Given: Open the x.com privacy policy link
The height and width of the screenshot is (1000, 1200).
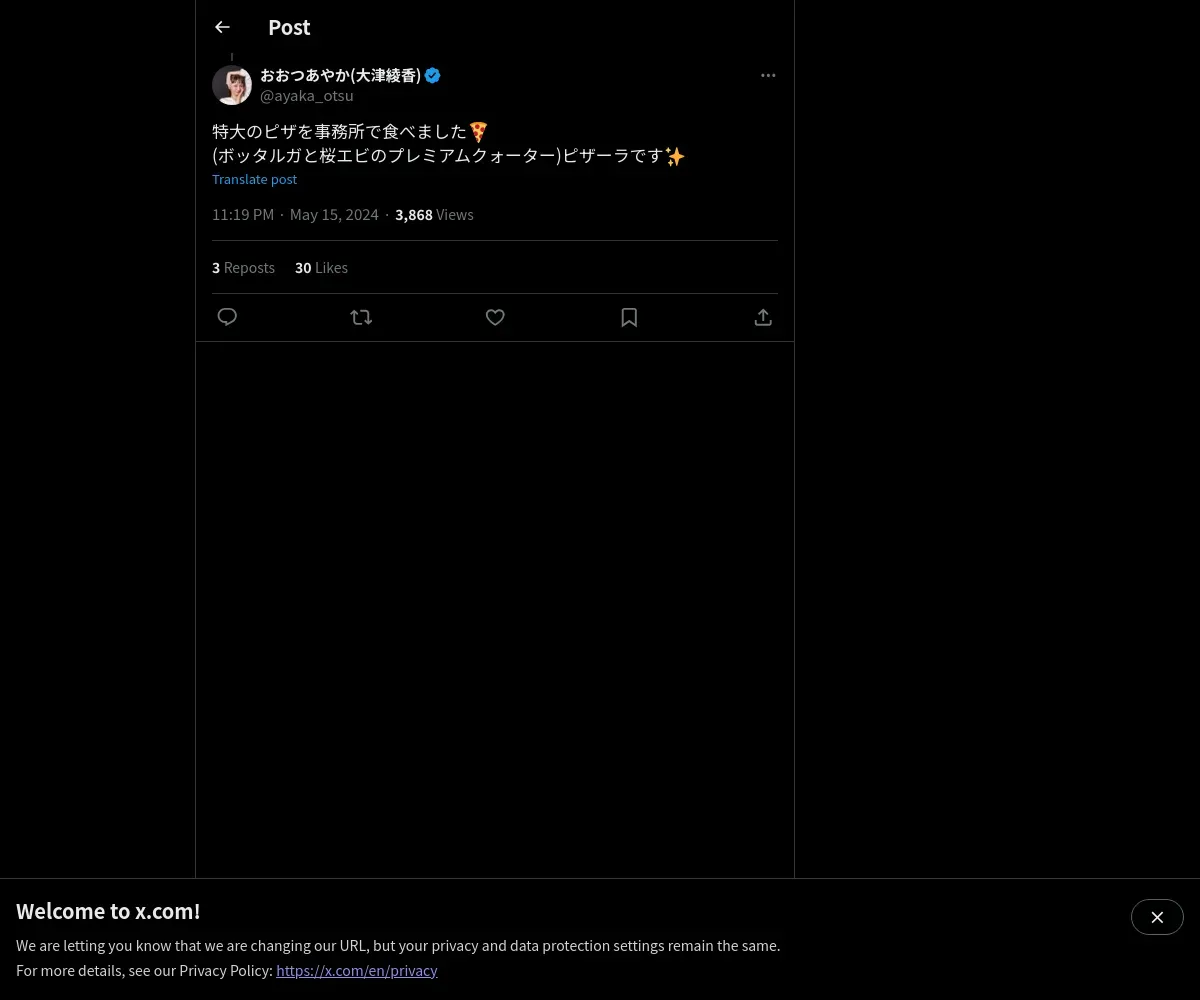Looking at the screenshot, I should coord(357,970).
